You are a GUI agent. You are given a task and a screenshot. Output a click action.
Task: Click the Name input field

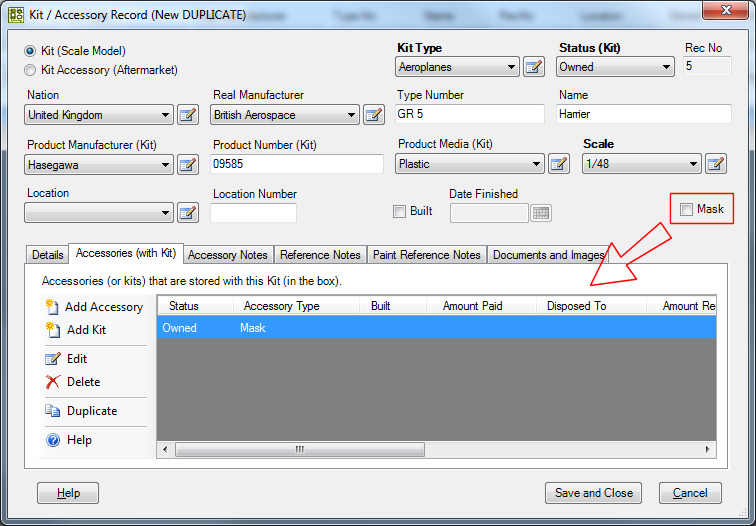click(644, 114)
